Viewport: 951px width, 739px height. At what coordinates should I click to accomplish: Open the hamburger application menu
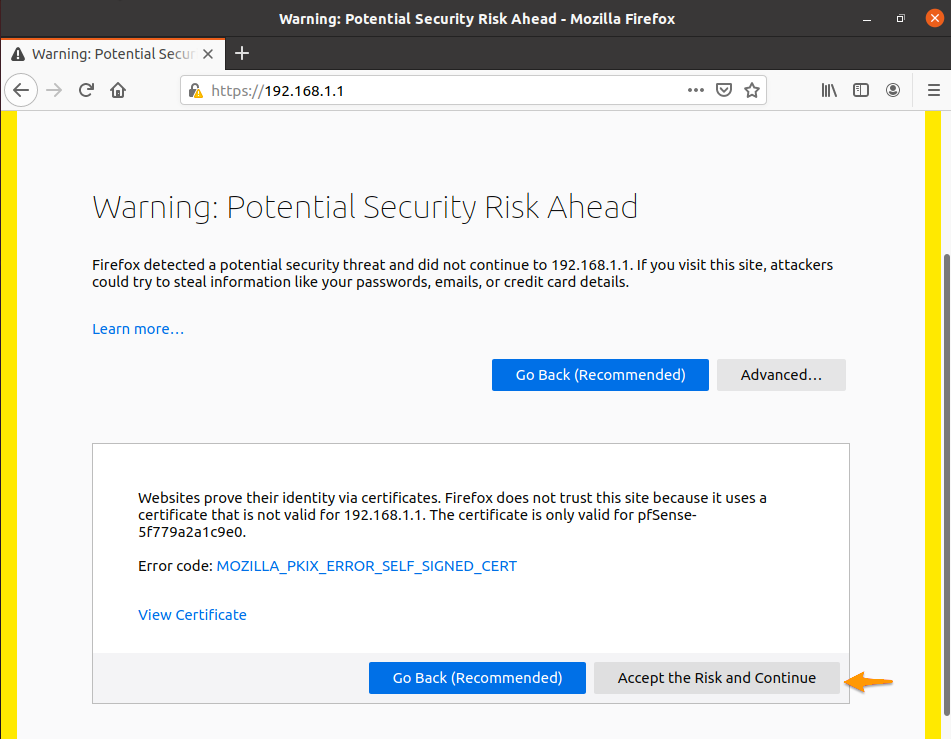click(x=933, y=90)
